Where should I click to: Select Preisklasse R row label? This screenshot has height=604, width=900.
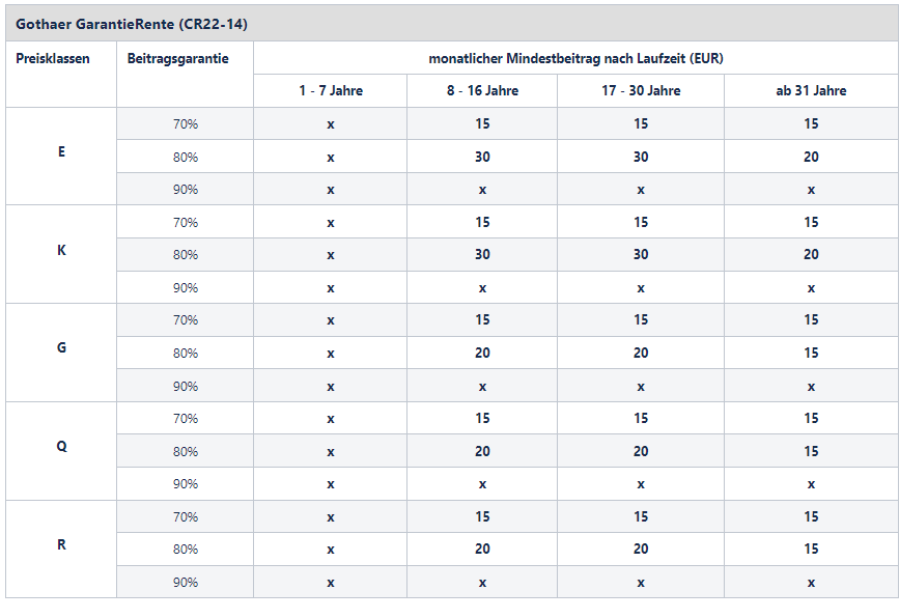point(61,544)
